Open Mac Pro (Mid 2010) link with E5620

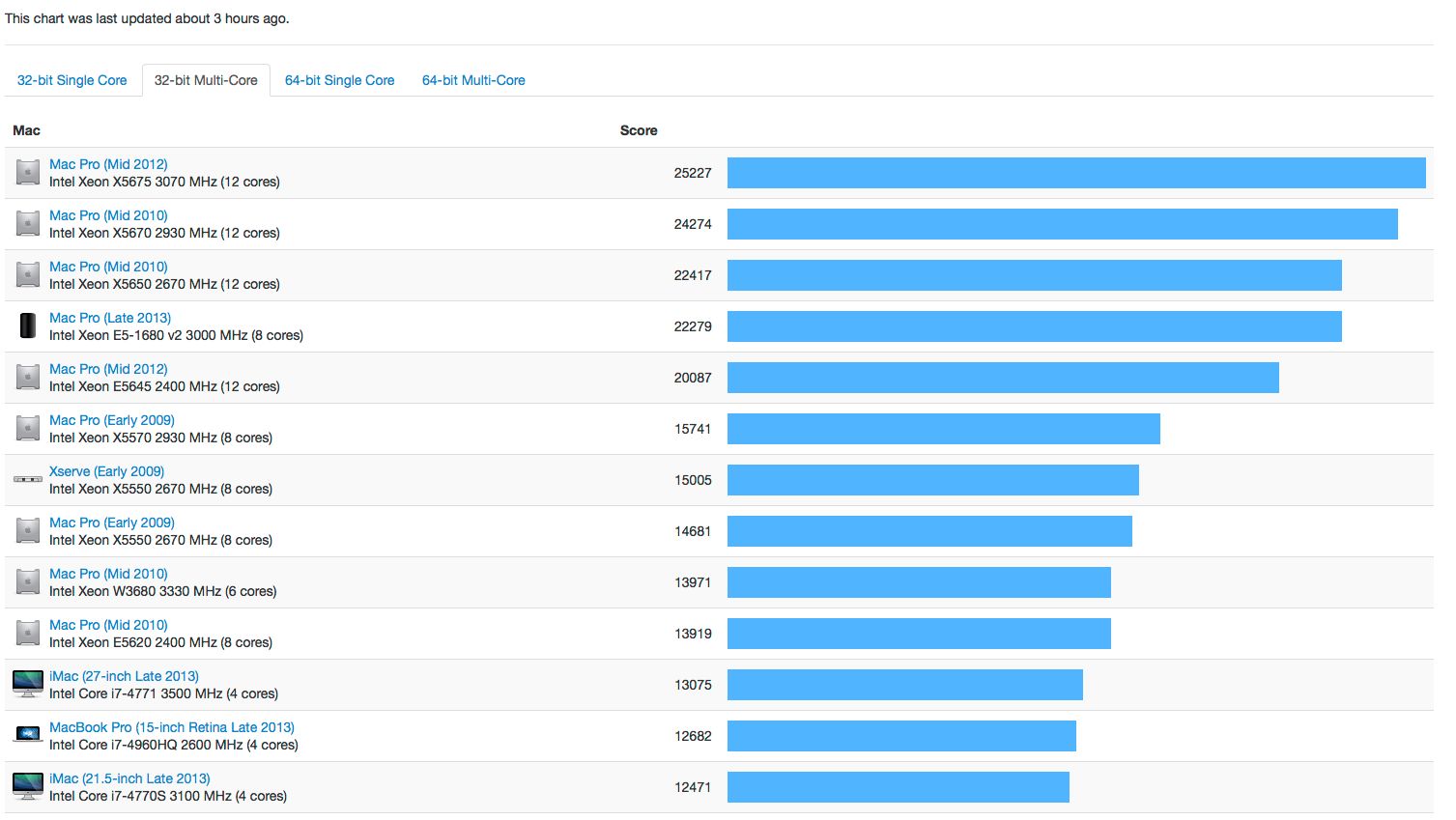pos(108,625)
